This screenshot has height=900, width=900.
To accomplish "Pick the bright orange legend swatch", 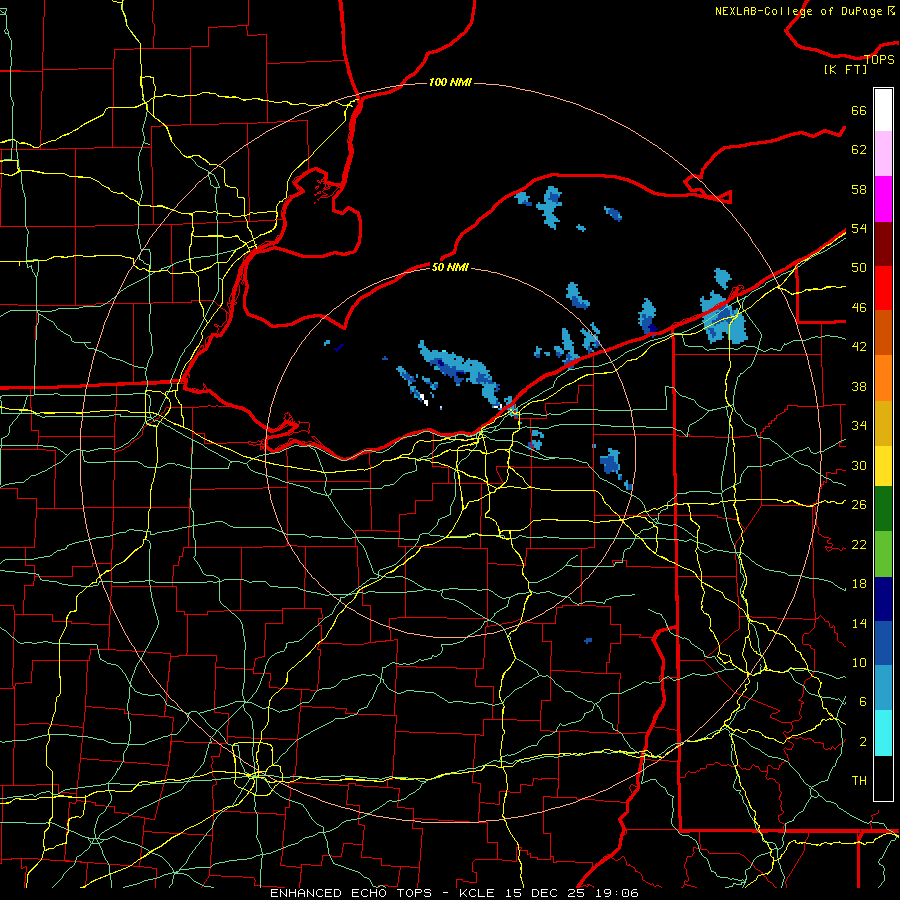I will tap(883, 378).
